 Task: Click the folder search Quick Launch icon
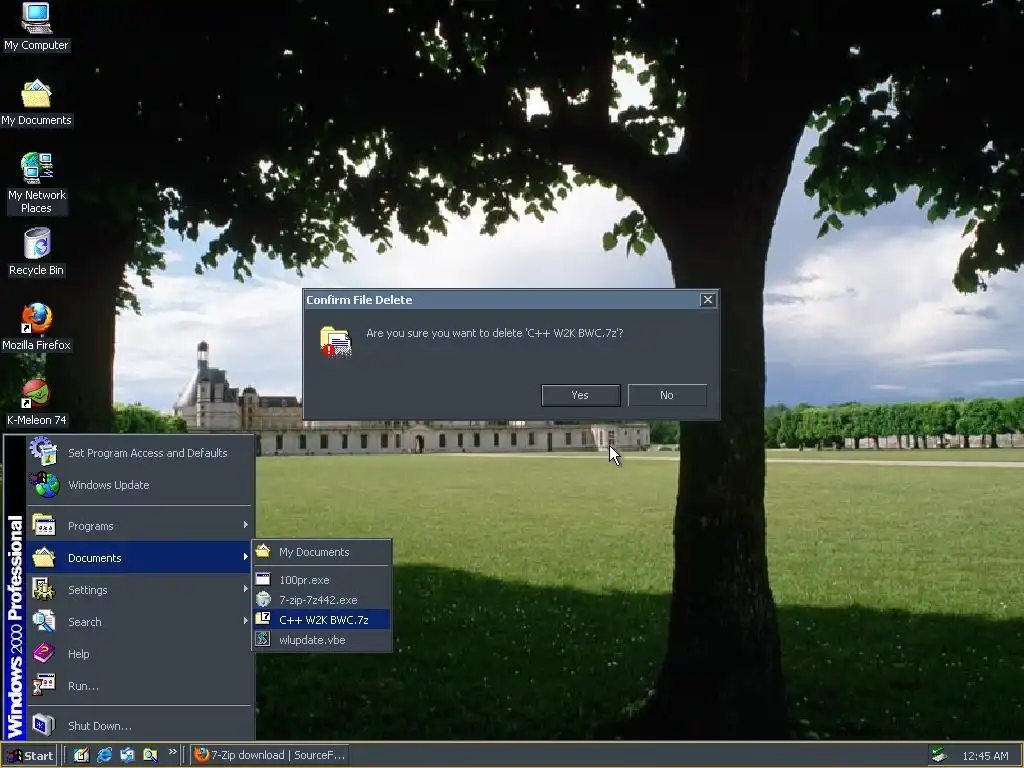click(150, 755)
